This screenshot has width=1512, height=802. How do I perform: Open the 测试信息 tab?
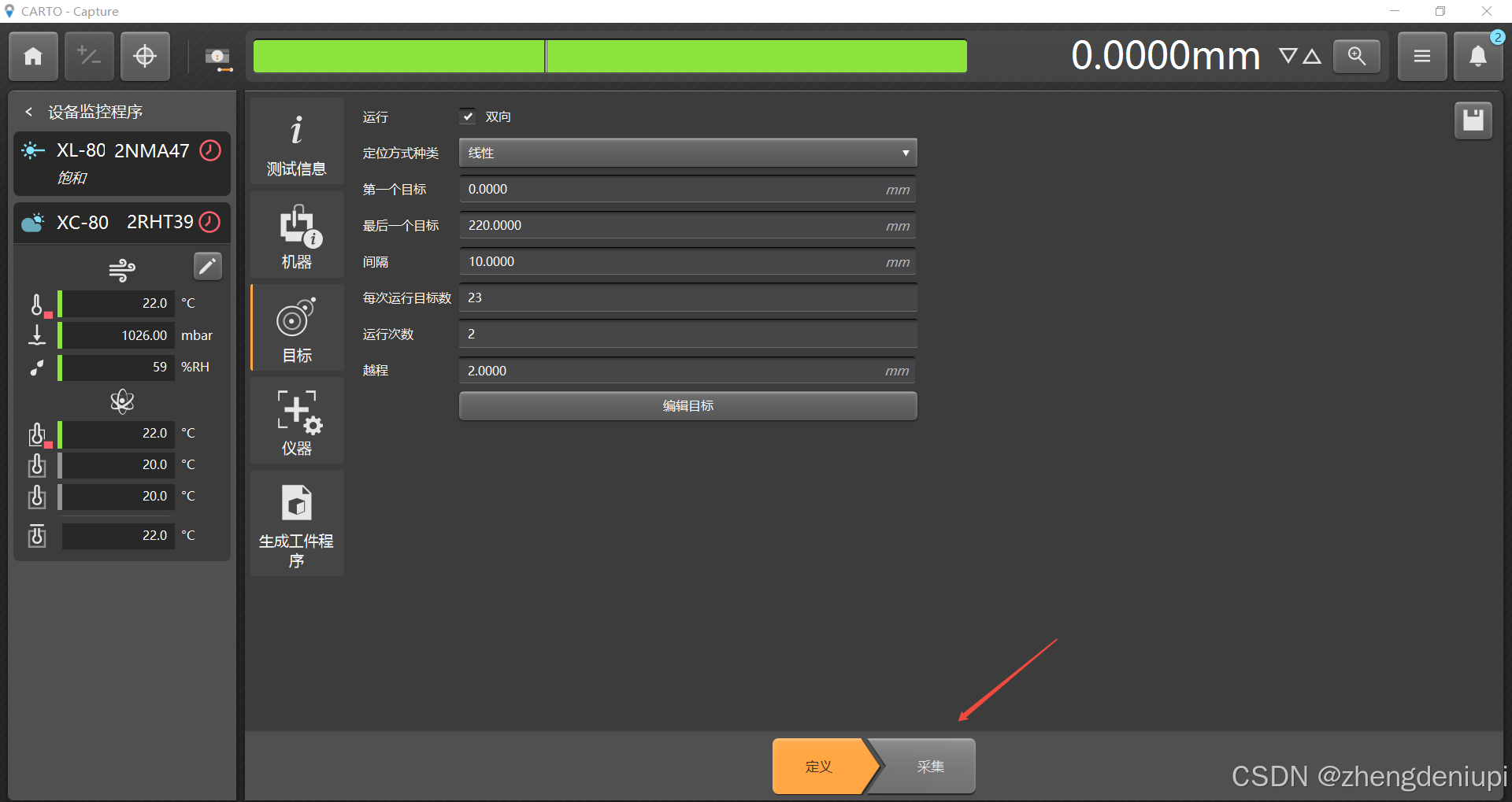coord(297,142)
